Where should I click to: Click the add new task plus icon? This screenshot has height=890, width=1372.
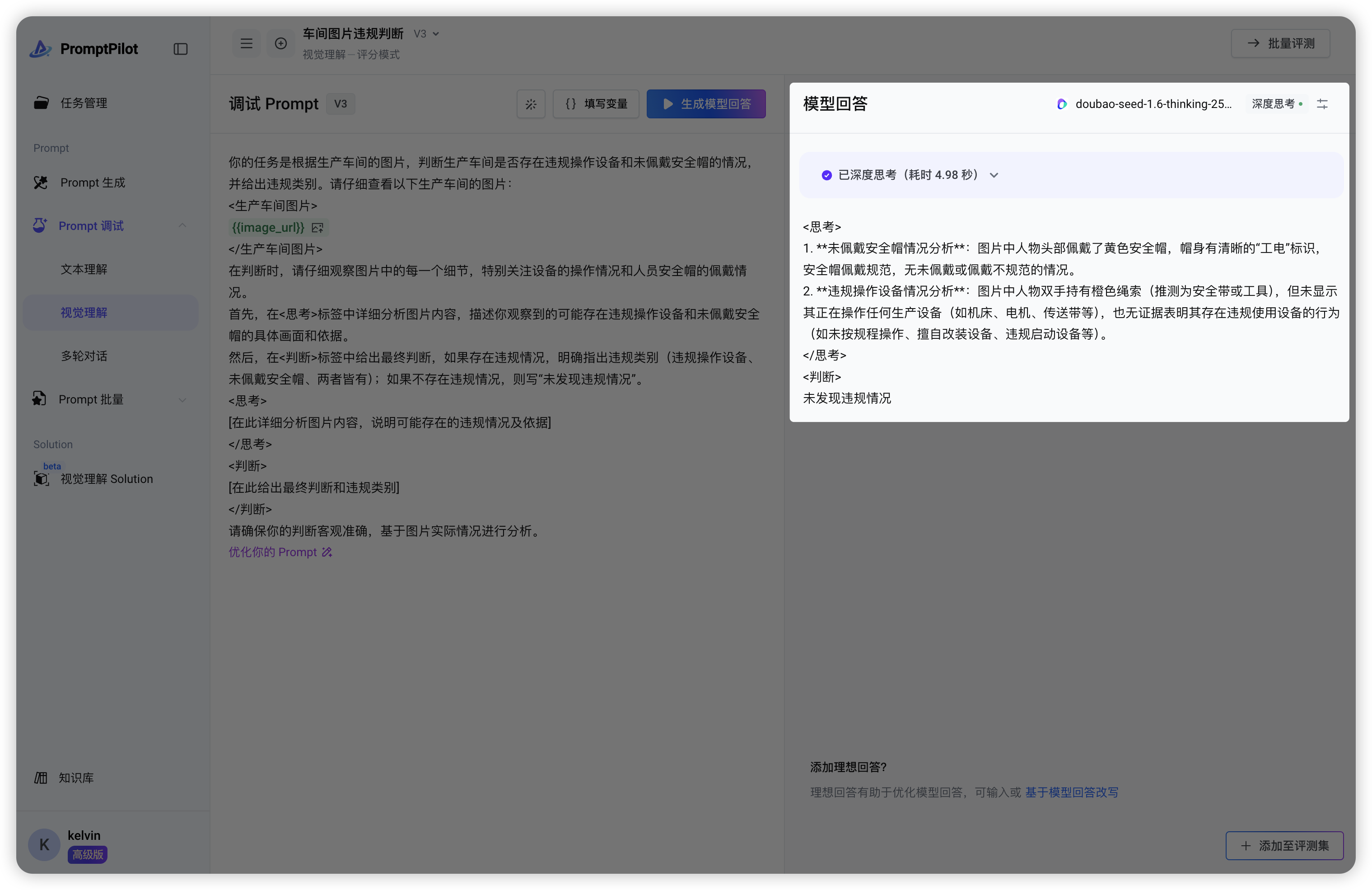[281, 43]
